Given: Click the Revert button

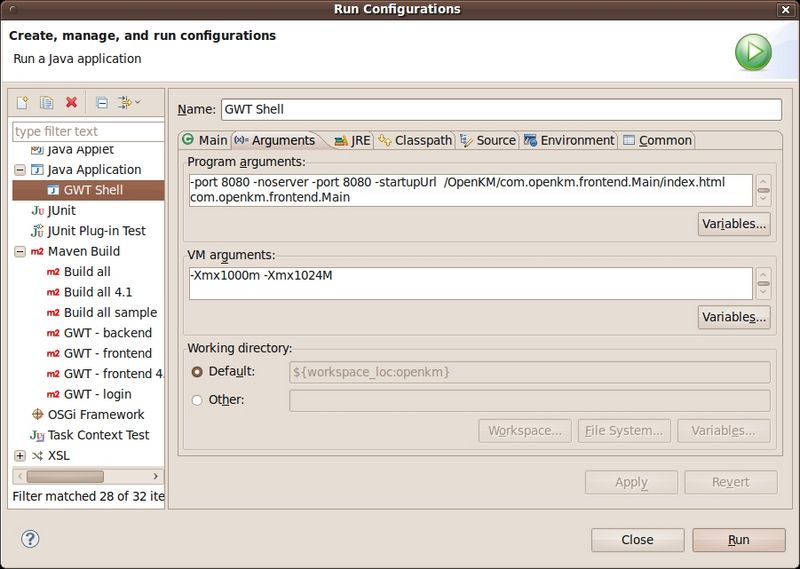Looking at the screenshot, I should point(731,482).
